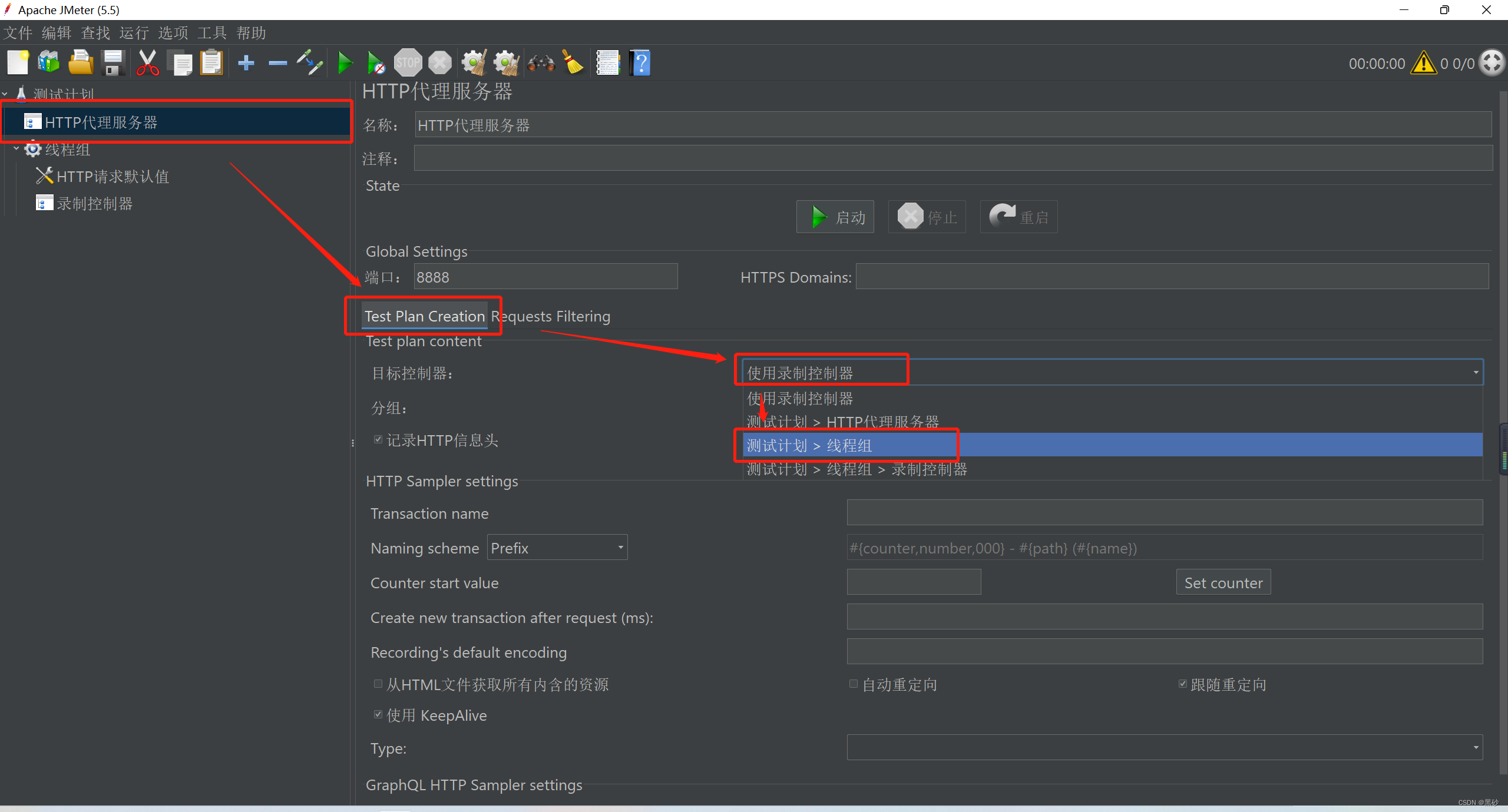The height and width of the screenshot is (812, 1508).
Task: Click the Start no pauses icon
Action: click(376, 62)
